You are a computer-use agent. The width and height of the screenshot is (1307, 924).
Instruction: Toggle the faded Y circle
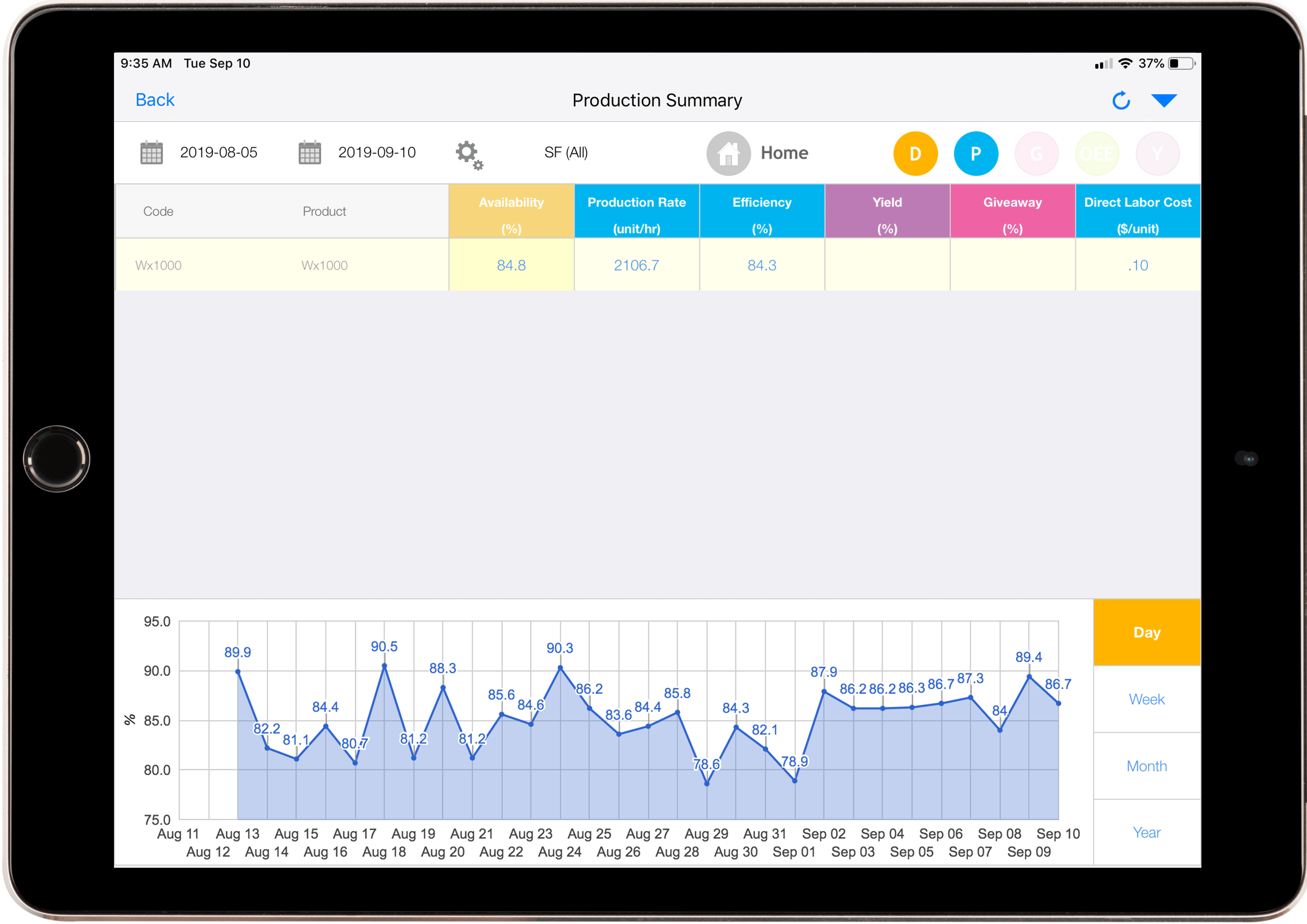(1157, 154)
